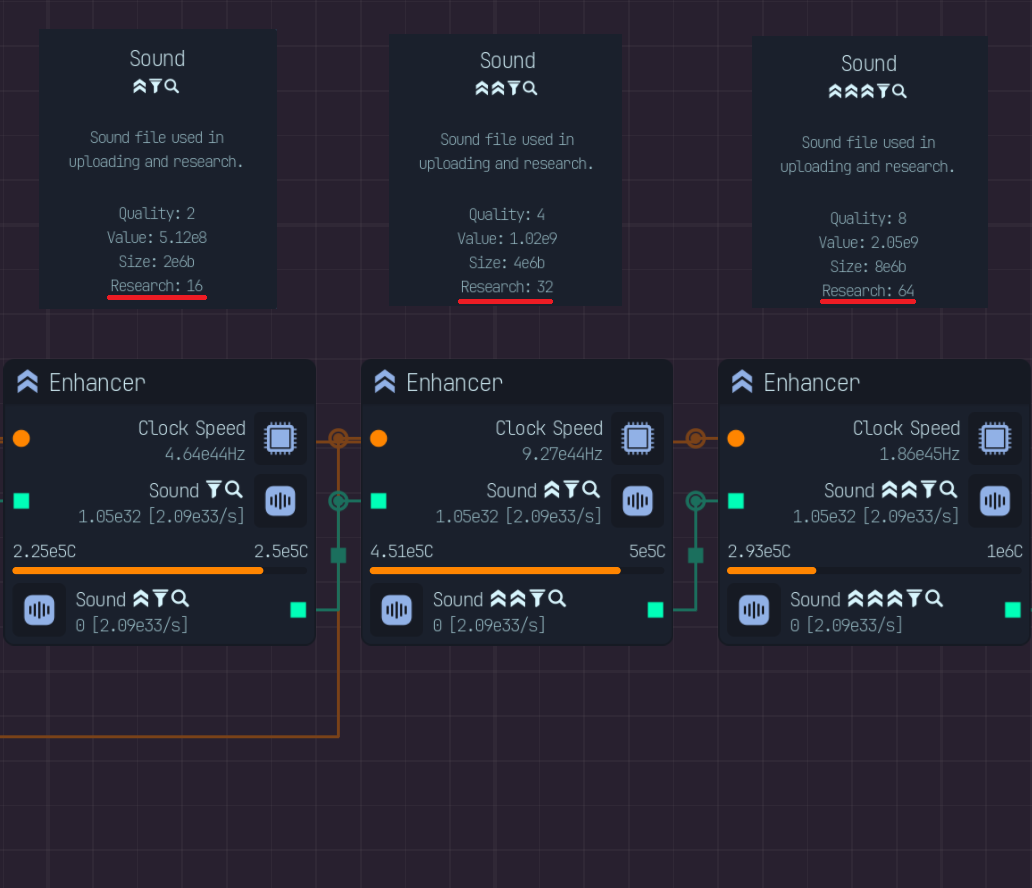The height and width of the screenshot is (888, 1032).
Task: Click first Enhancer's green sound output port
Action: pyautogui.click(x=298, y=610)
